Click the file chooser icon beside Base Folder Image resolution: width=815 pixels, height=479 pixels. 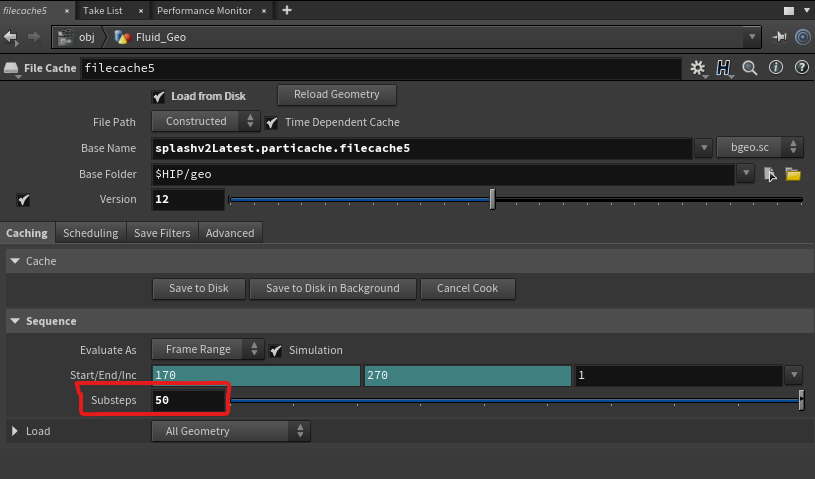pos(770,174)
